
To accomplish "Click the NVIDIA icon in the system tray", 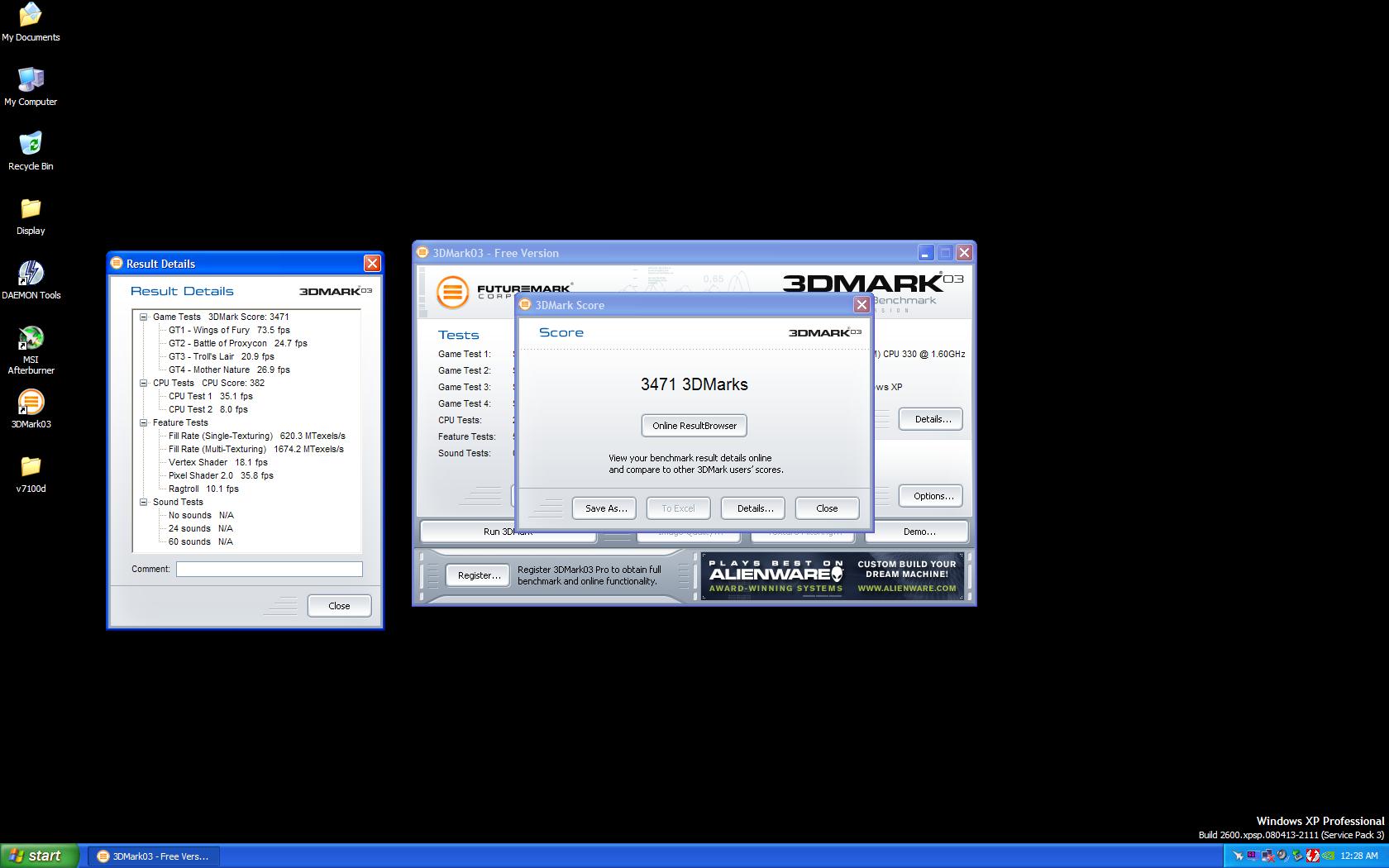I will point(1327,857).
